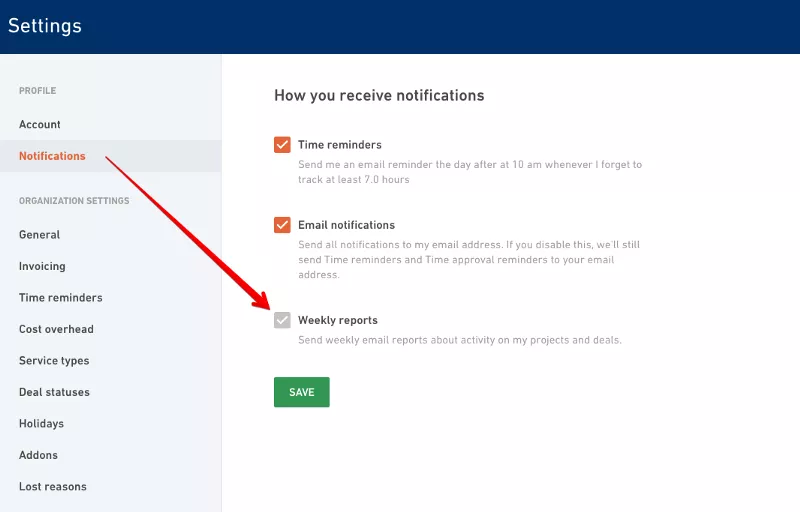The height and width of the screenshot is (512, 800).
Task: Open Time reminders in the sidebar
Action: (61, 298)
